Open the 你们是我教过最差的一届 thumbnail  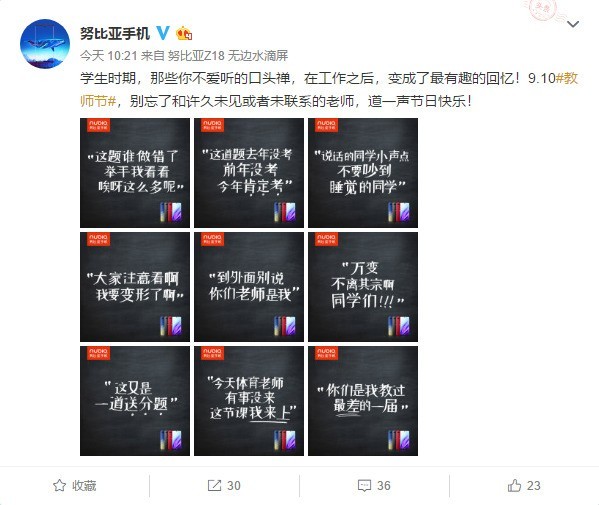(363, 401)
